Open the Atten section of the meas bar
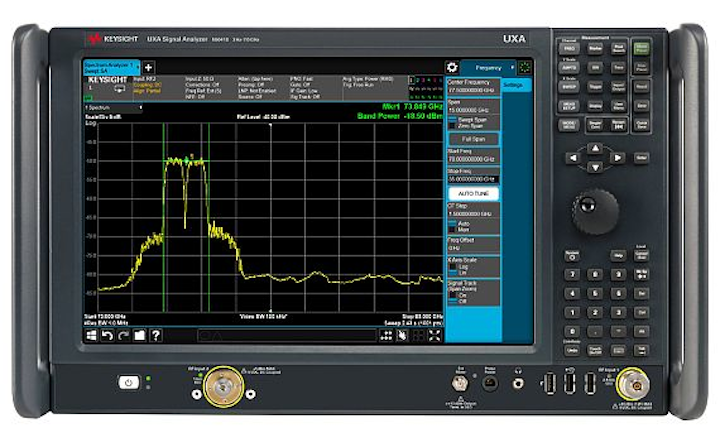This screenshot has width=720, height=442. click(x=262, y=88)
